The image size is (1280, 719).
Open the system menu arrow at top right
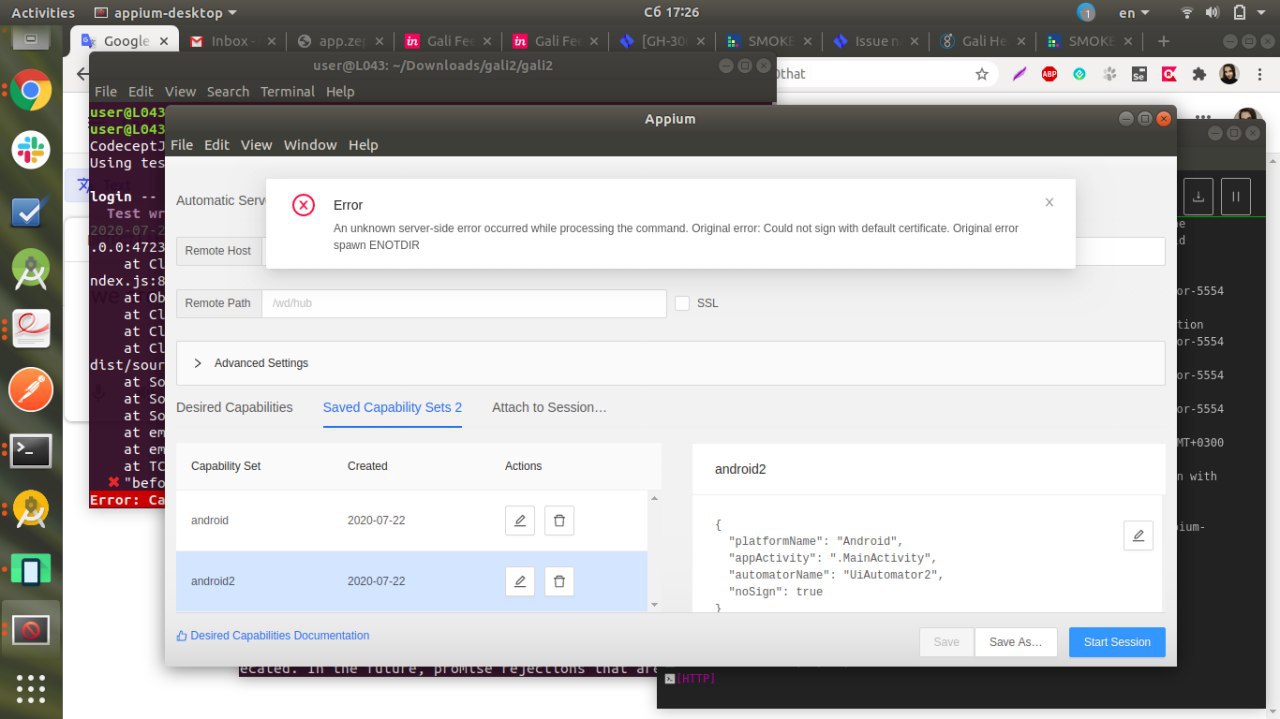click(1263, 13)
